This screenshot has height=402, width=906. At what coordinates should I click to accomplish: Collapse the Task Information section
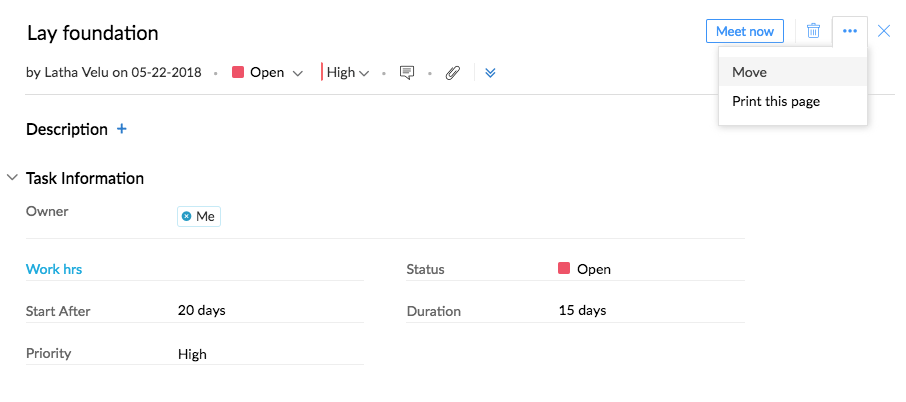12,178
